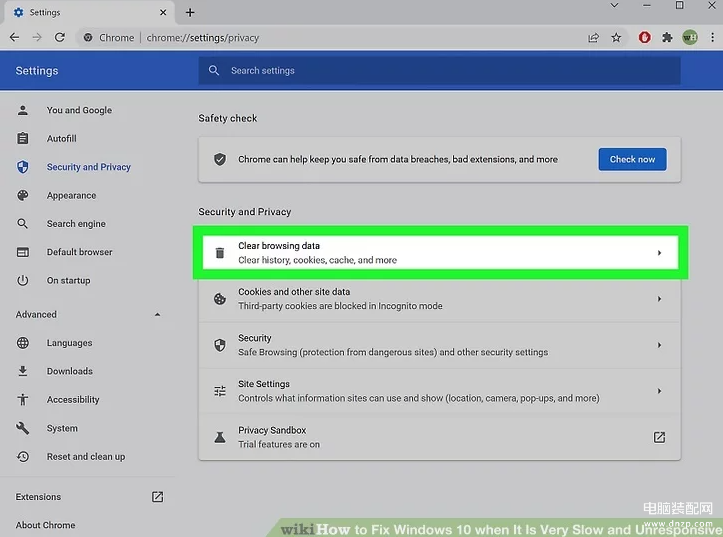This screenshot has height=537, width=723.
Task: Reload the settings page
Action: click(59, 38)
